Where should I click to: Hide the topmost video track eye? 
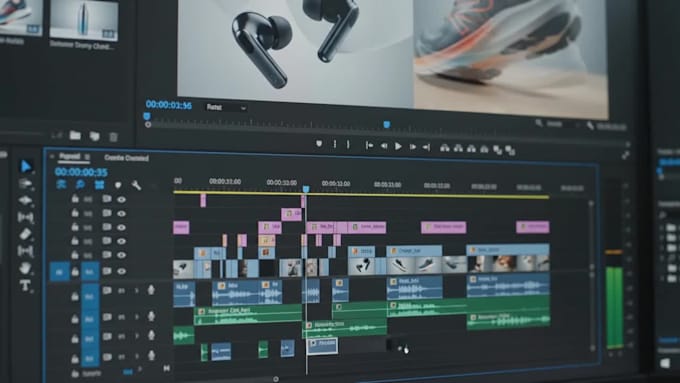tap(121, 200)
